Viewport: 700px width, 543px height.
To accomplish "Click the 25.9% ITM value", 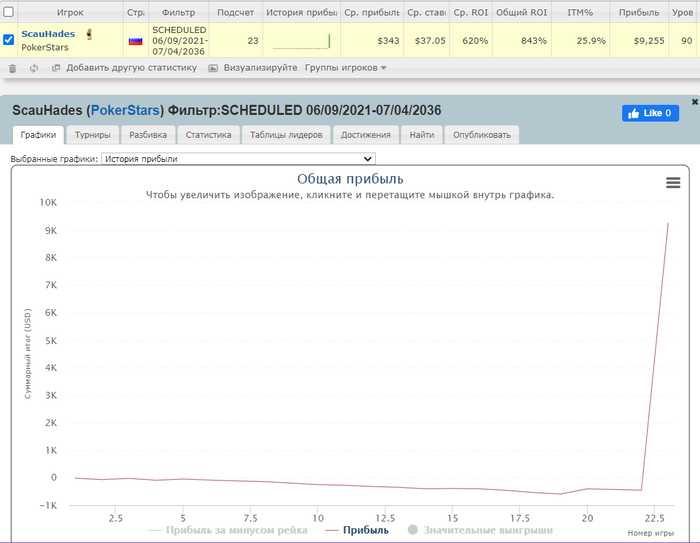I will point(591,41).
